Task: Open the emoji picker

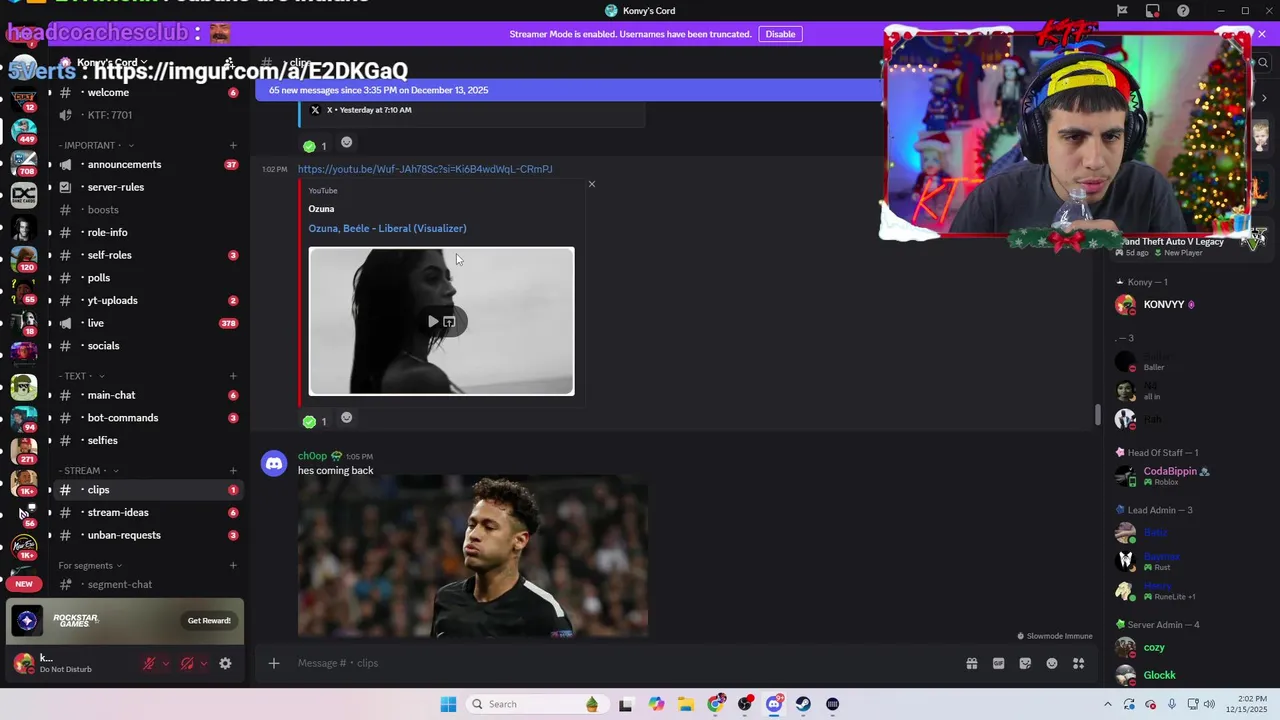Action: (1052, 663)
